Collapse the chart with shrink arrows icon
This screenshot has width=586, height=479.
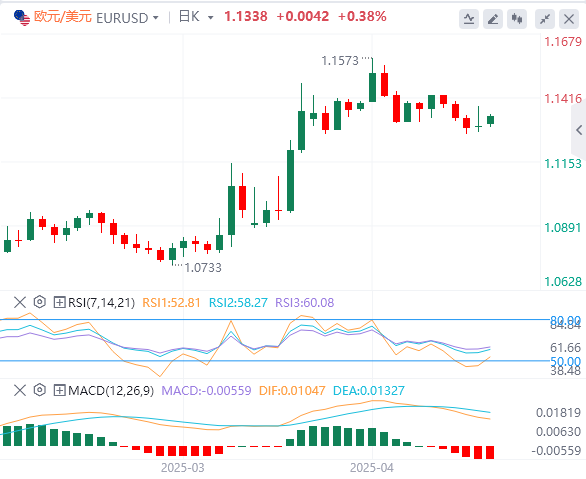click(545, 19)
